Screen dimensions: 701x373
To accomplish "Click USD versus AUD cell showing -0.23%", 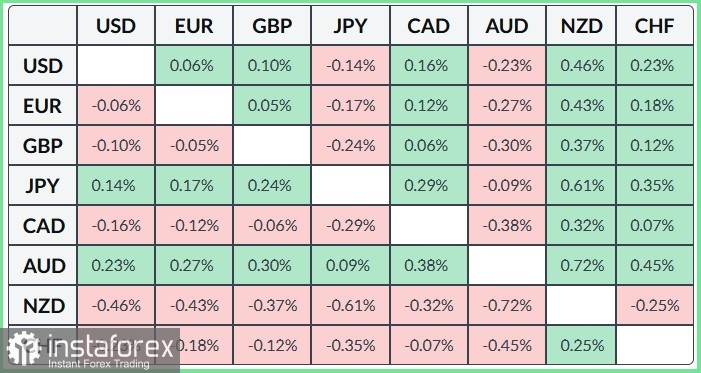I will click(507, 66).
